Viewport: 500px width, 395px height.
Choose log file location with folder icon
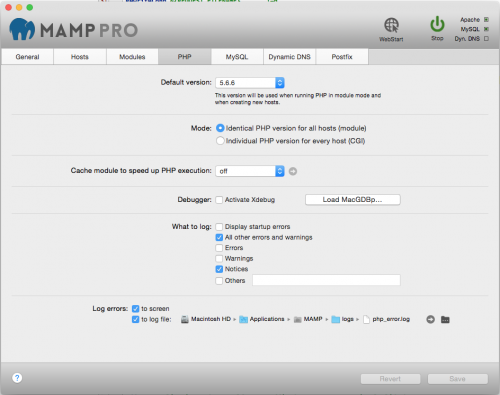445,319
